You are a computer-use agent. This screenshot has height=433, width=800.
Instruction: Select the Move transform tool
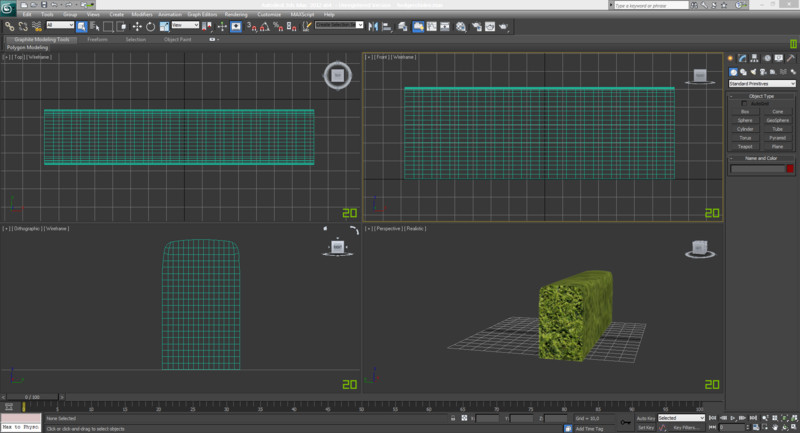(137, 26)
